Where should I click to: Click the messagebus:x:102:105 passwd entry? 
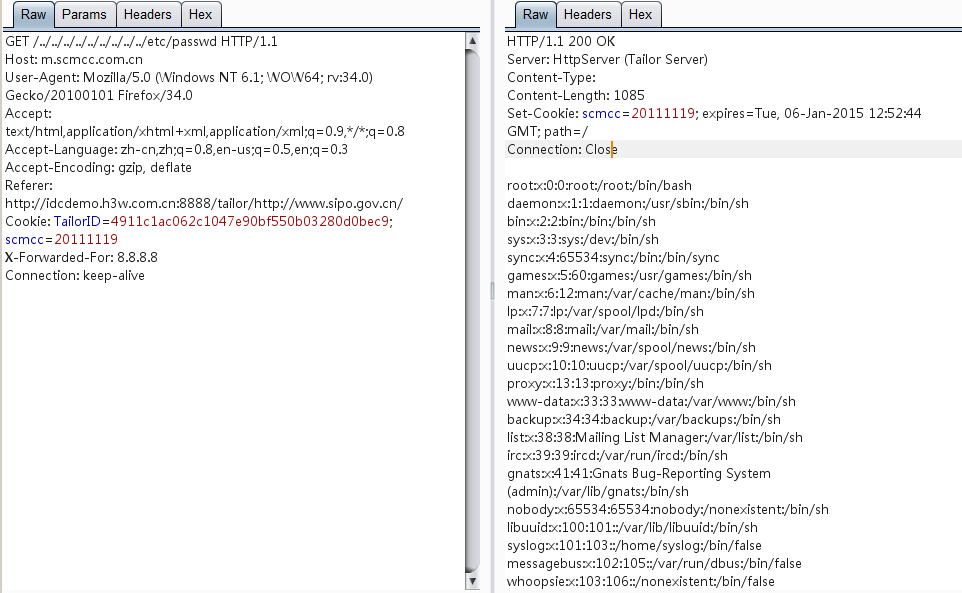tap(654, 564)
